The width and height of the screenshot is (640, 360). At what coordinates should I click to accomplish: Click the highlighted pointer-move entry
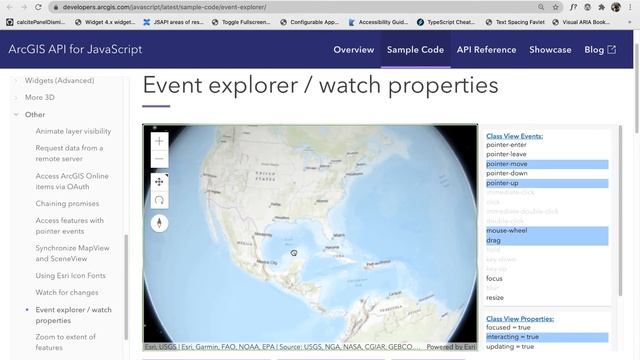coord(547,164)
